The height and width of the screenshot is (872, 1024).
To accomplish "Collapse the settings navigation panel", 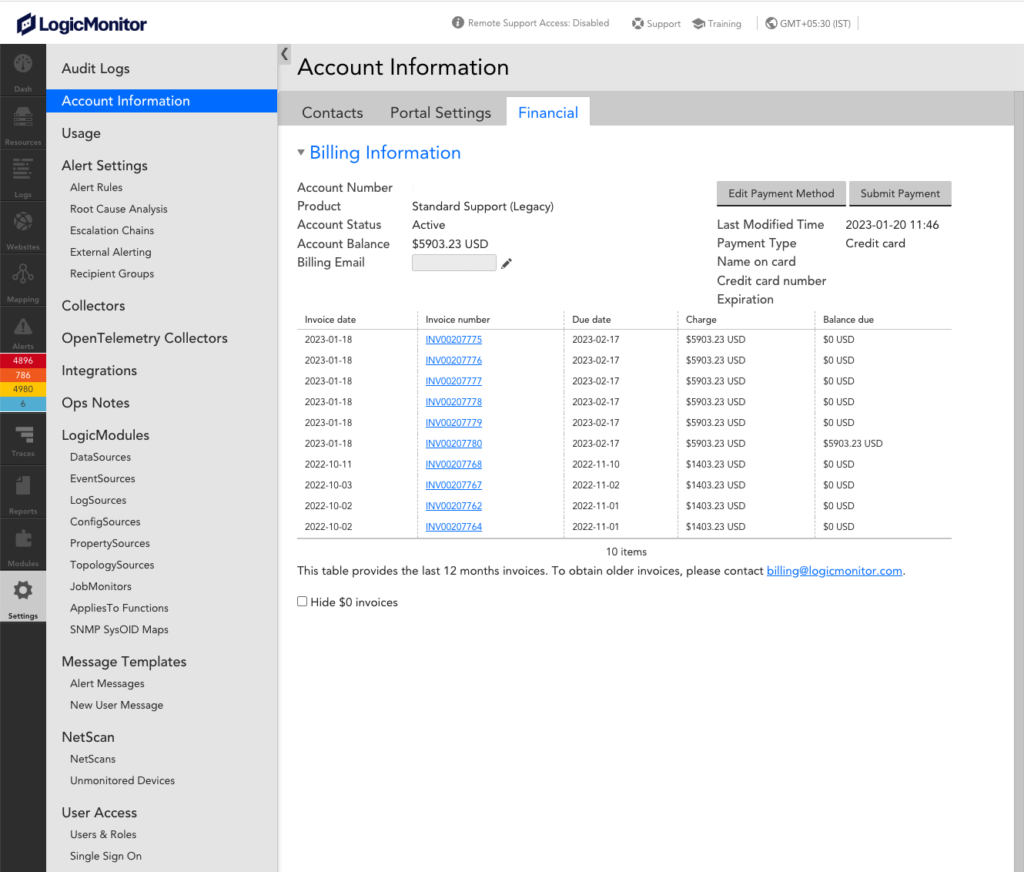I will click(x=285, y=54).
